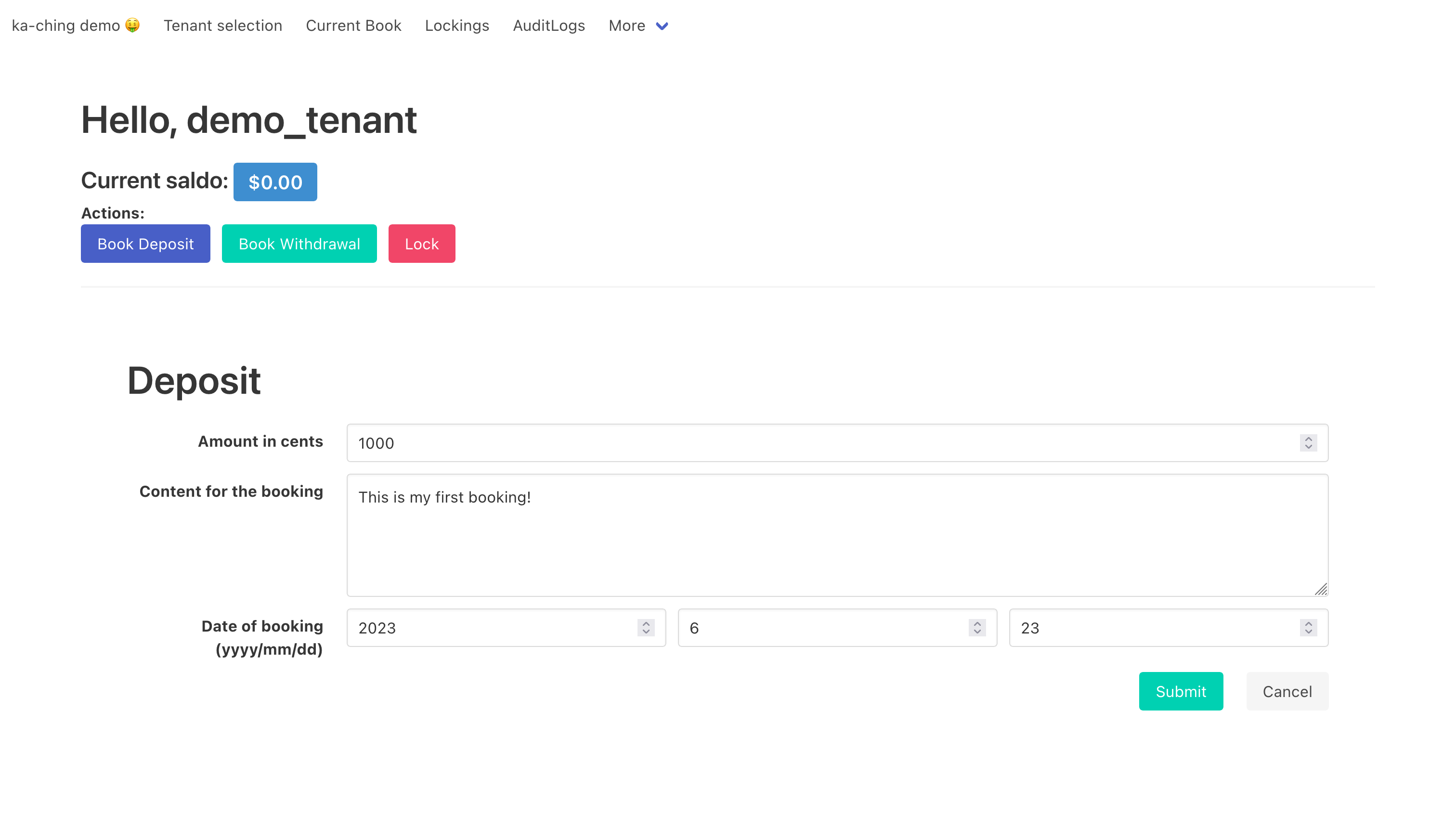Viewport: 1456px width, 827px height.
Task: Click the month field stepper arrows
Action: click(976, 628)
